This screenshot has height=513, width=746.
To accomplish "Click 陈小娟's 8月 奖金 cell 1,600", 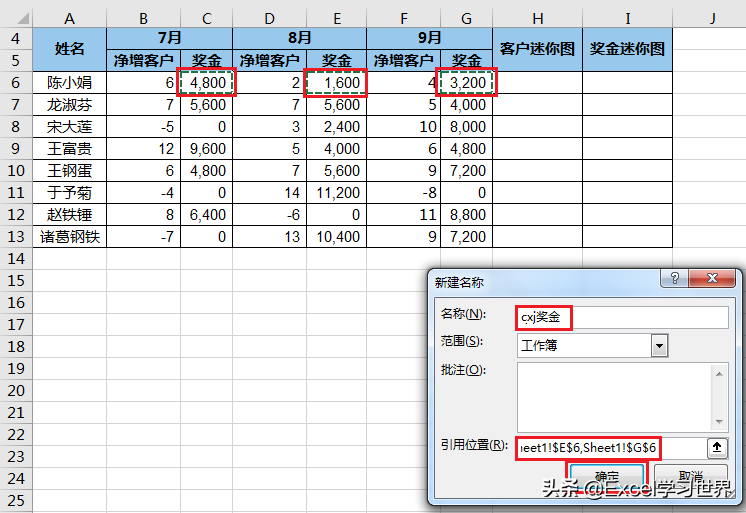I will 336,83.
